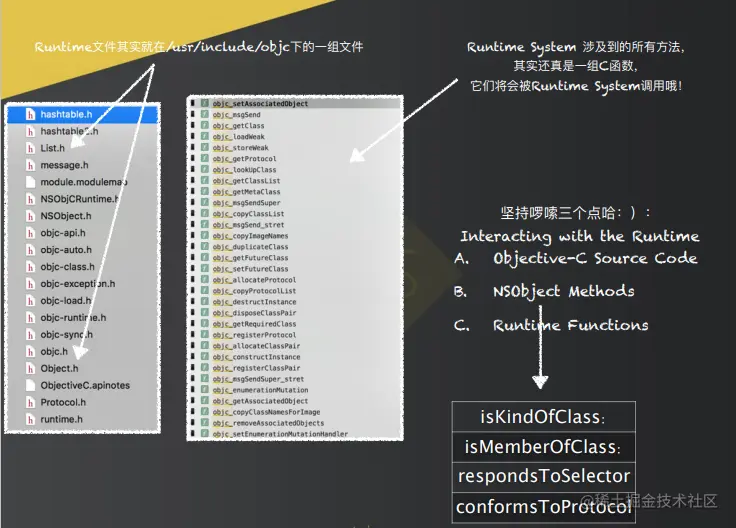Click the Runtime Functions list item
The width and height of the screenshot is (736, 528).
[552, 325]
